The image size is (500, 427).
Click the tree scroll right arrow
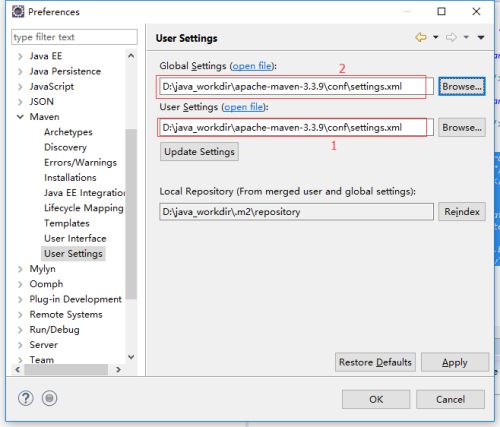118,370
